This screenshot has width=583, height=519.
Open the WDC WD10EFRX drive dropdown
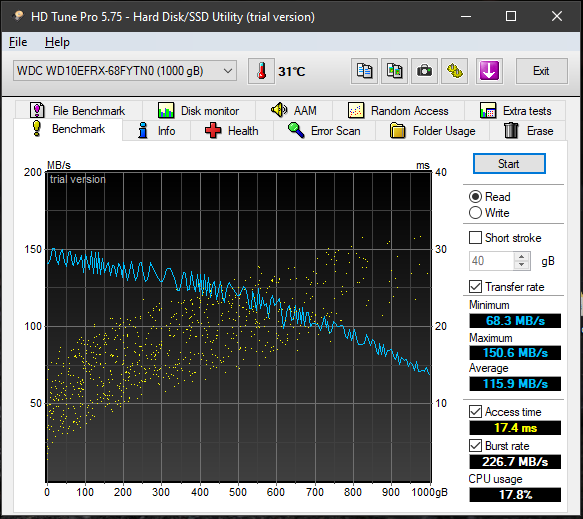point(125,71)
